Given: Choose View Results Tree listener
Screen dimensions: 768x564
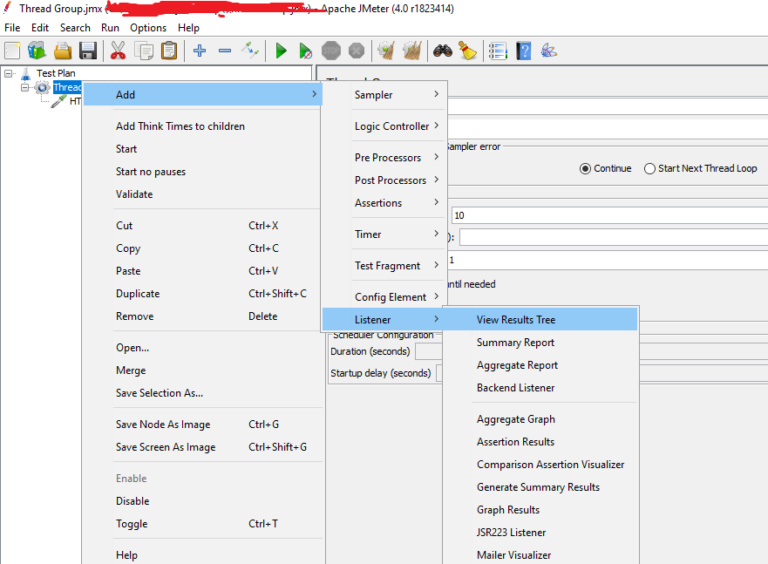Looking at the screenshot, I should 541,320.
